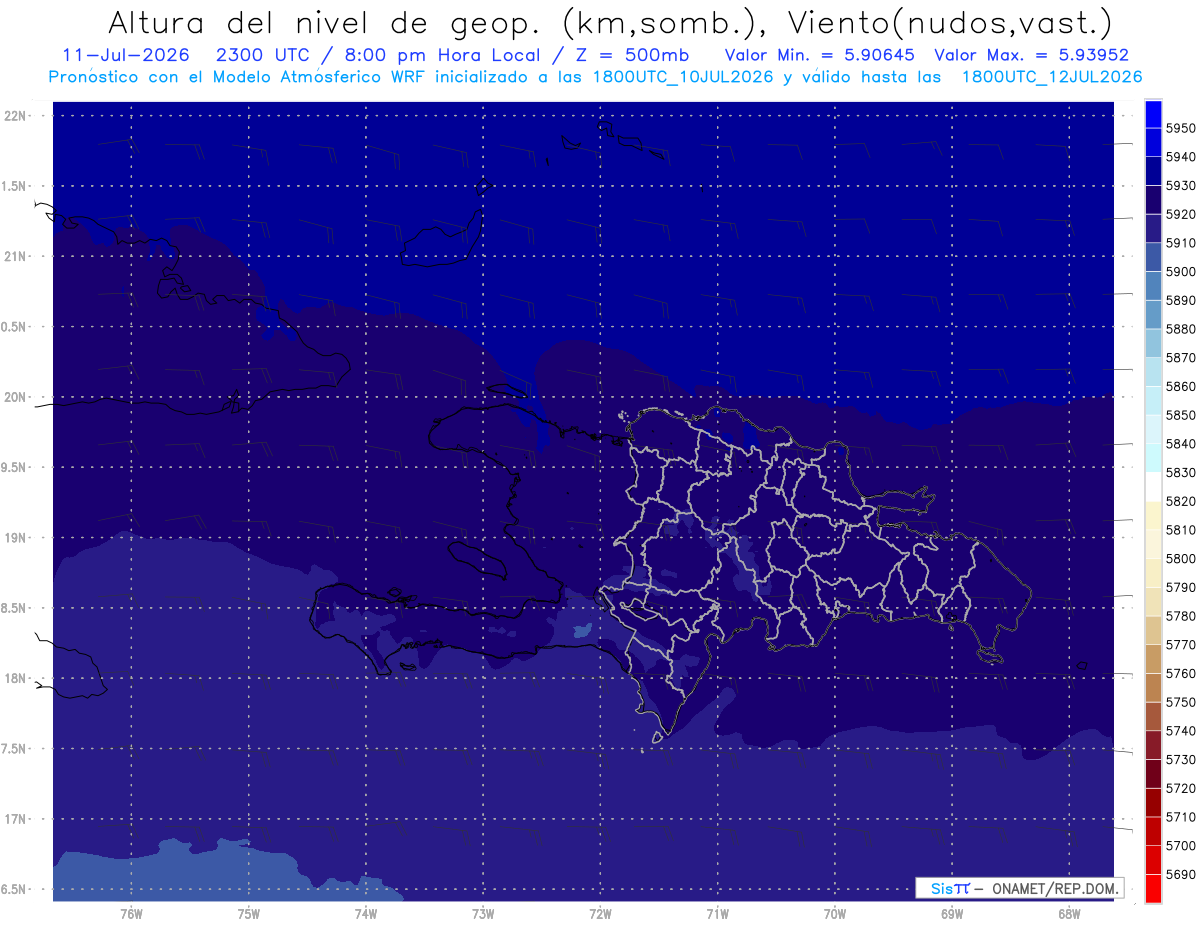Click the '5790' colorbar label

coord(1180,587)
